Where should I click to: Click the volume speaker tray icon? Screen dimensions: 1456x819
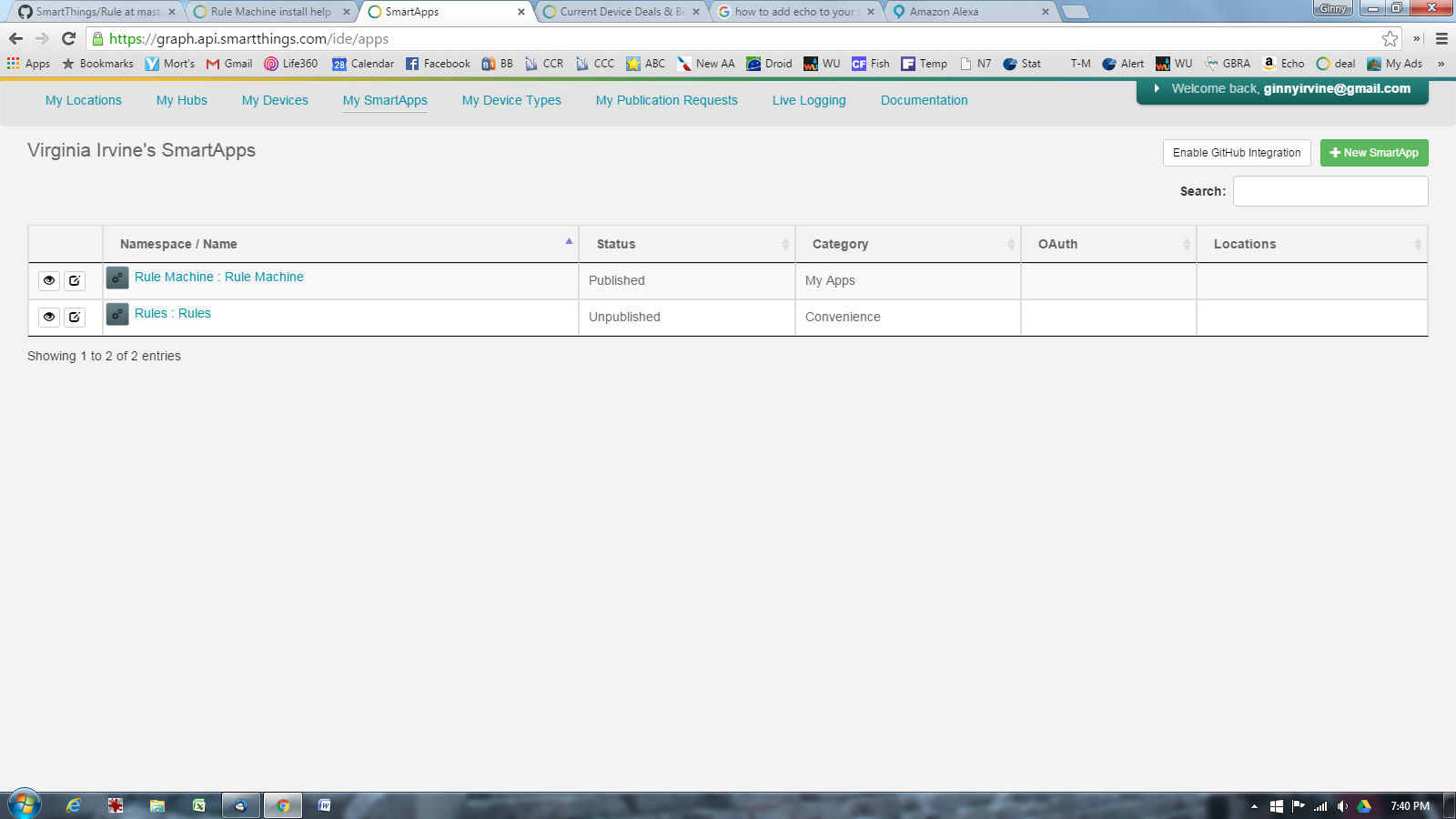pos(1342,806)
